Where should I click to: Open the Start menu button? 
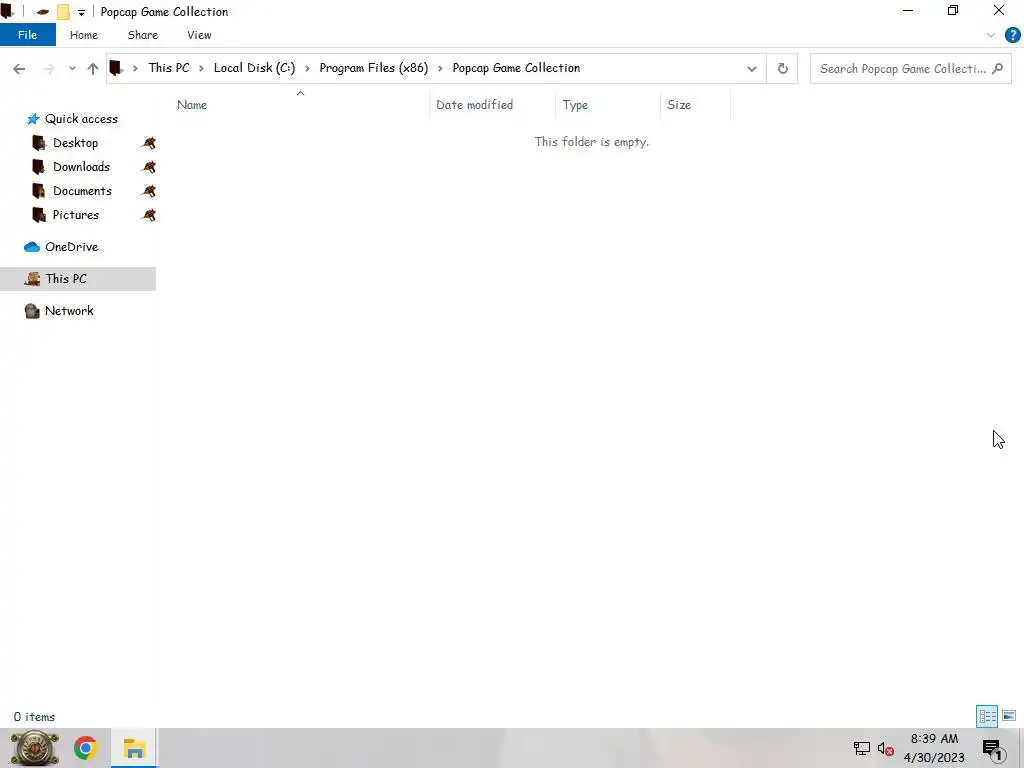pyautogui.click(x=35, y=748)
